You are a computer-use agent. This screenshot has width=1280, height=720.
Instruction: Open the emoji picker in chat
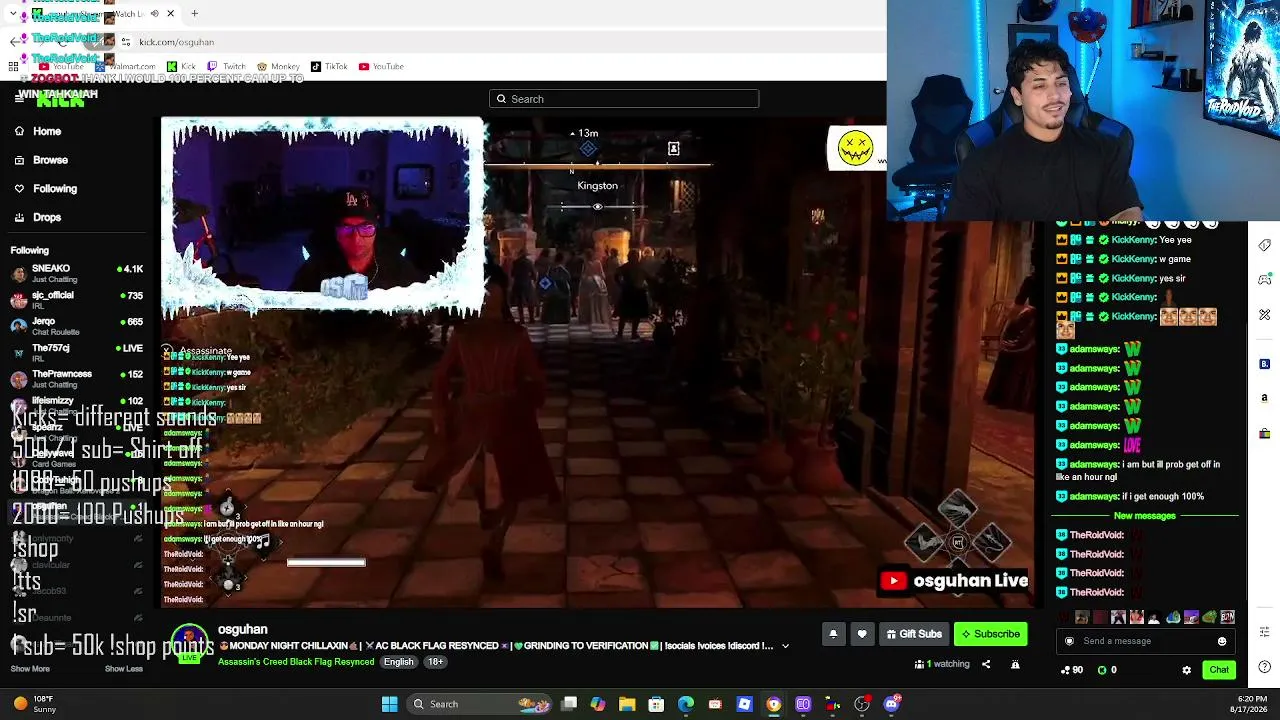click(1222, 641)
